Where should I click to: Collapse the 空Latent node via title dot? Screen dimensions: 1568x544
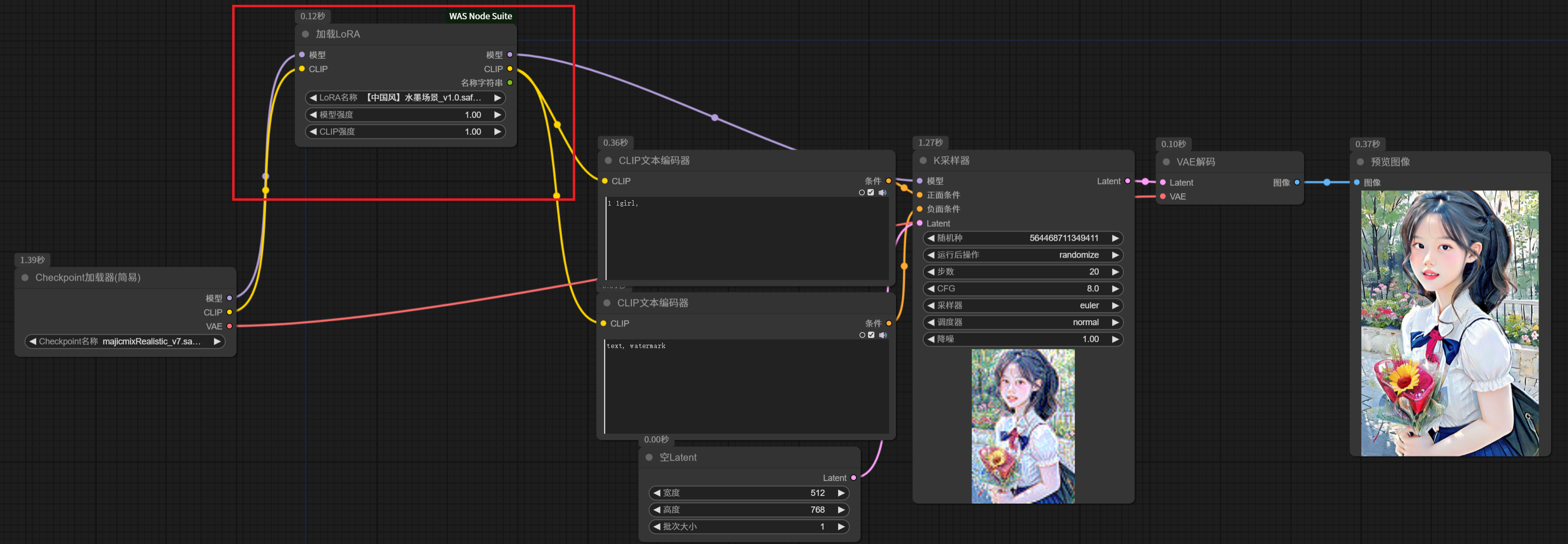point(649,457)
